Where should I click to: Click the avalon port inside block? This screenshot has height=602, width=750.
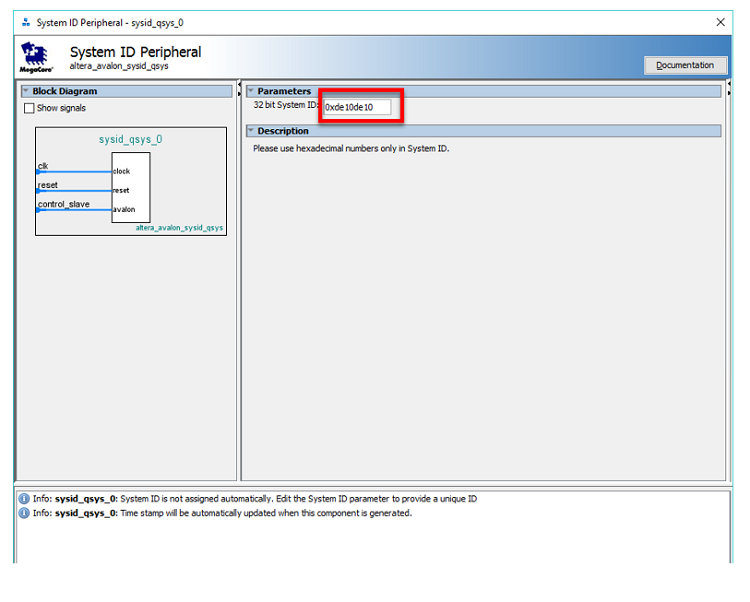(x=124, y=209)
